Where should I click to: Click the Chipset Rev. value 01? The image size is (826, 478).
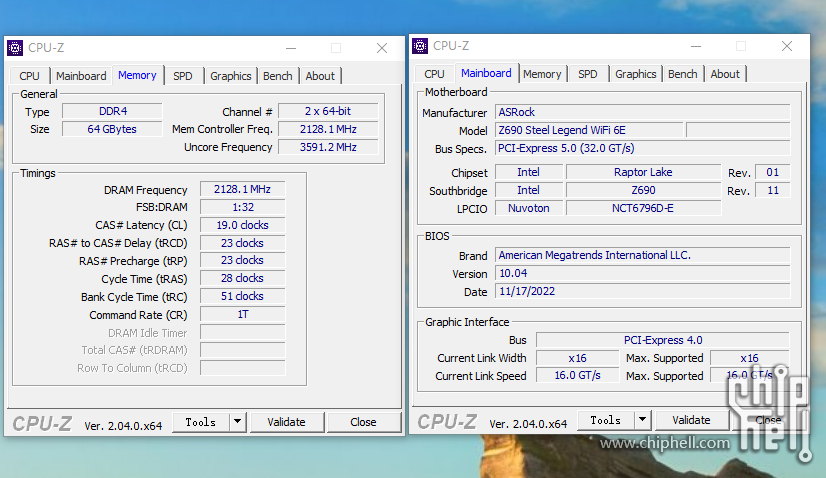pyautogui.click(x=772, y=172)
